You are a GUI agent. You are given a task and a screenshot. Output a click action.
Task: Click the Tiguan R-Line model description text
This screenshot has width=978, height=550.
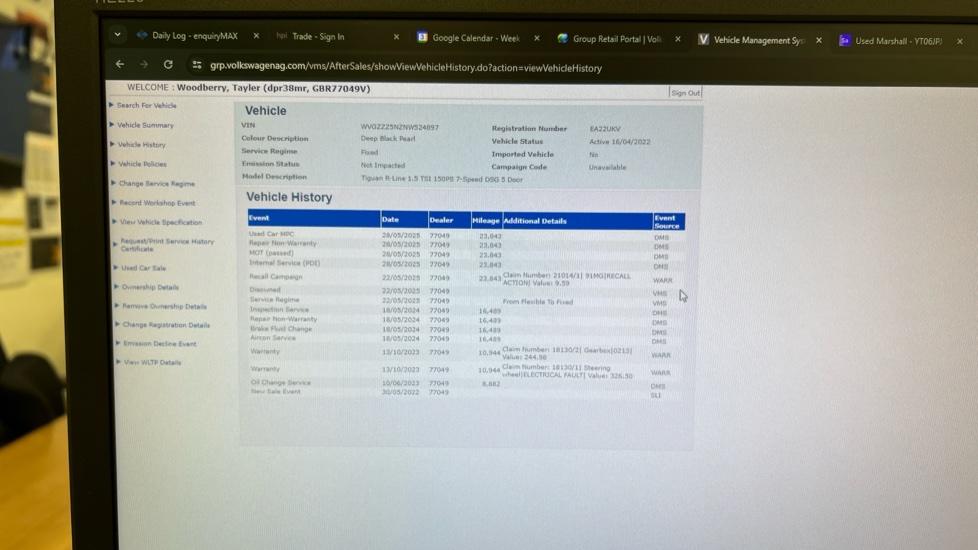pyautogui.click(x=442, y=180)
